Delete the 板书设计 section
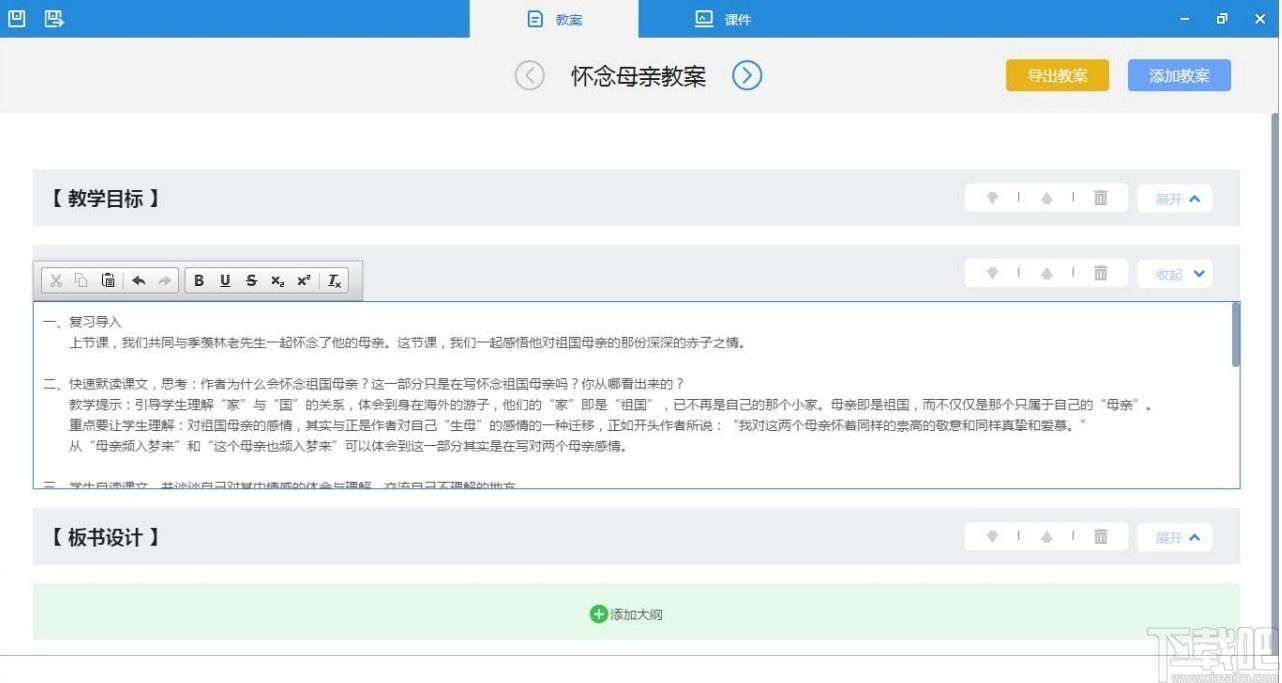 1101,537
